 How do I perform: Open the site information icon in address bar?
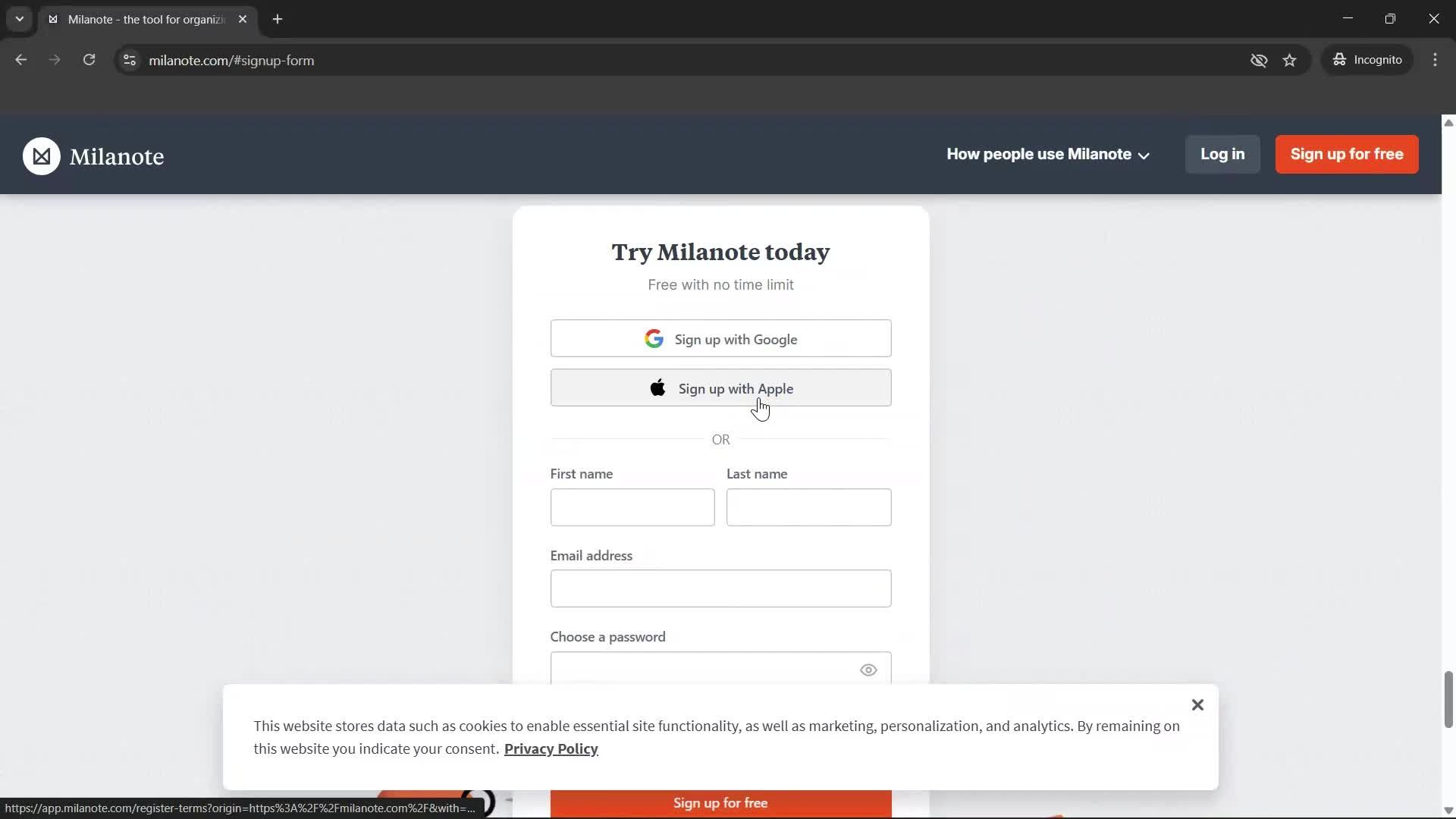129,61
